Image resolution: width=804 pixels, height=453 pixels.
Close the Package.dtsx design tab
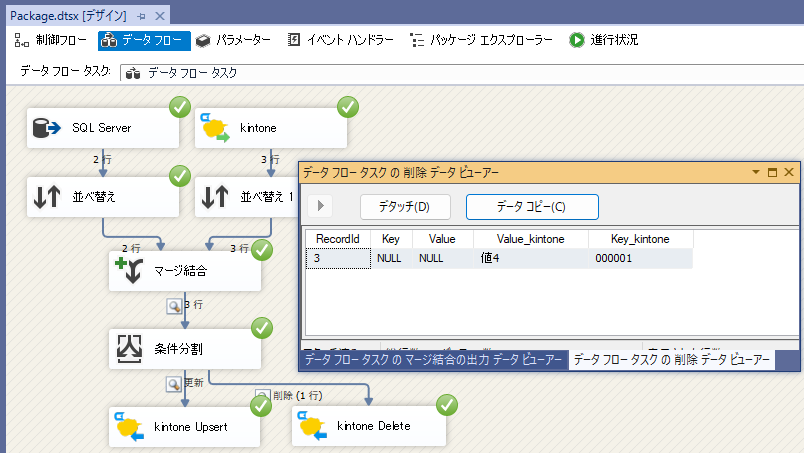pos(160,16)
